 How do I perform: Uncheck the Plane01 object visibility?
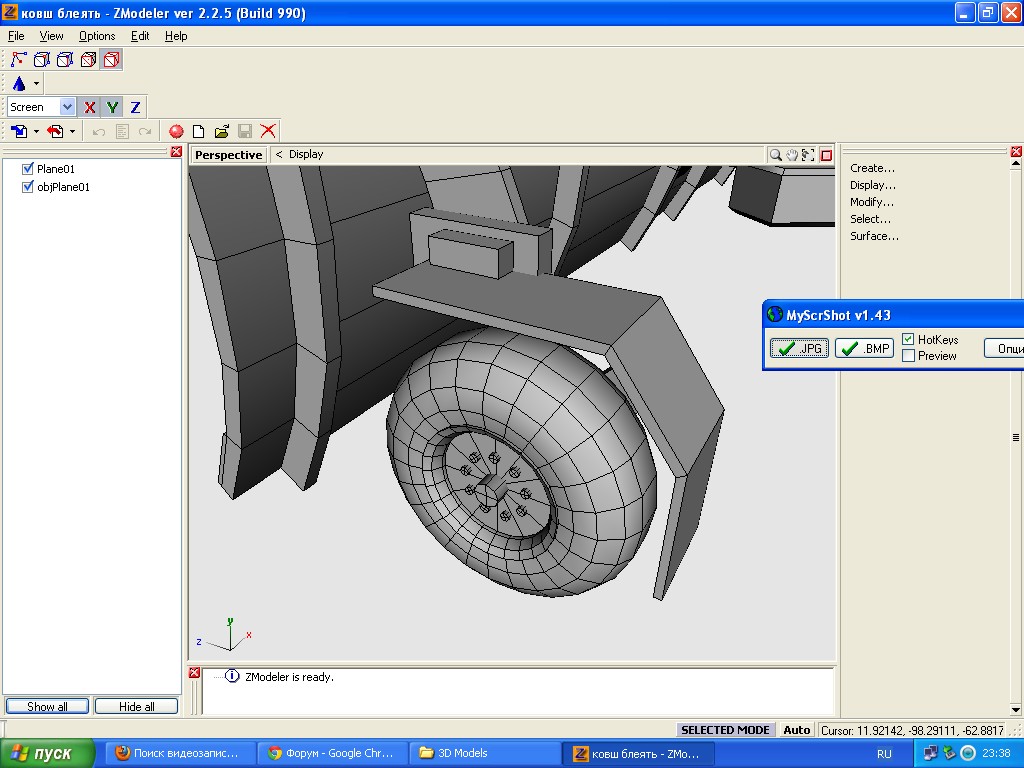[28, 169]
